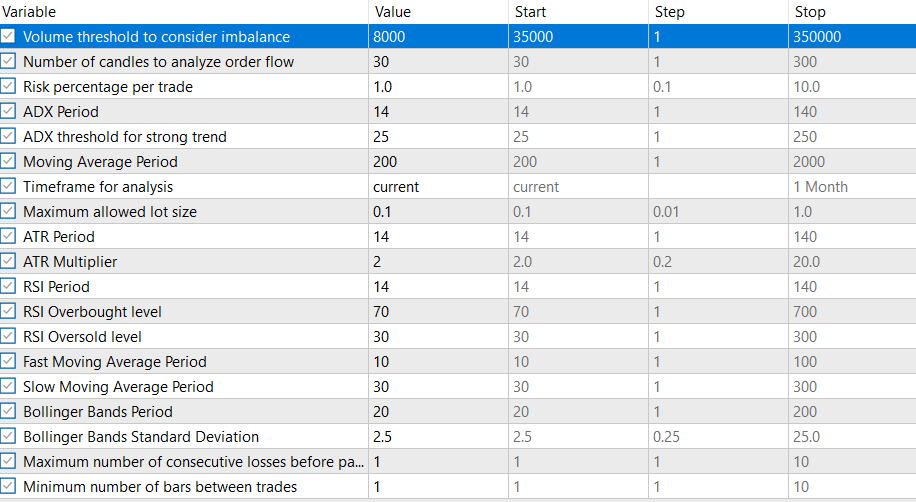The width and height of the screenshot is (916, 502).
Task: Select the Volume threshold value cell 8000
Action: click(438, 36)
